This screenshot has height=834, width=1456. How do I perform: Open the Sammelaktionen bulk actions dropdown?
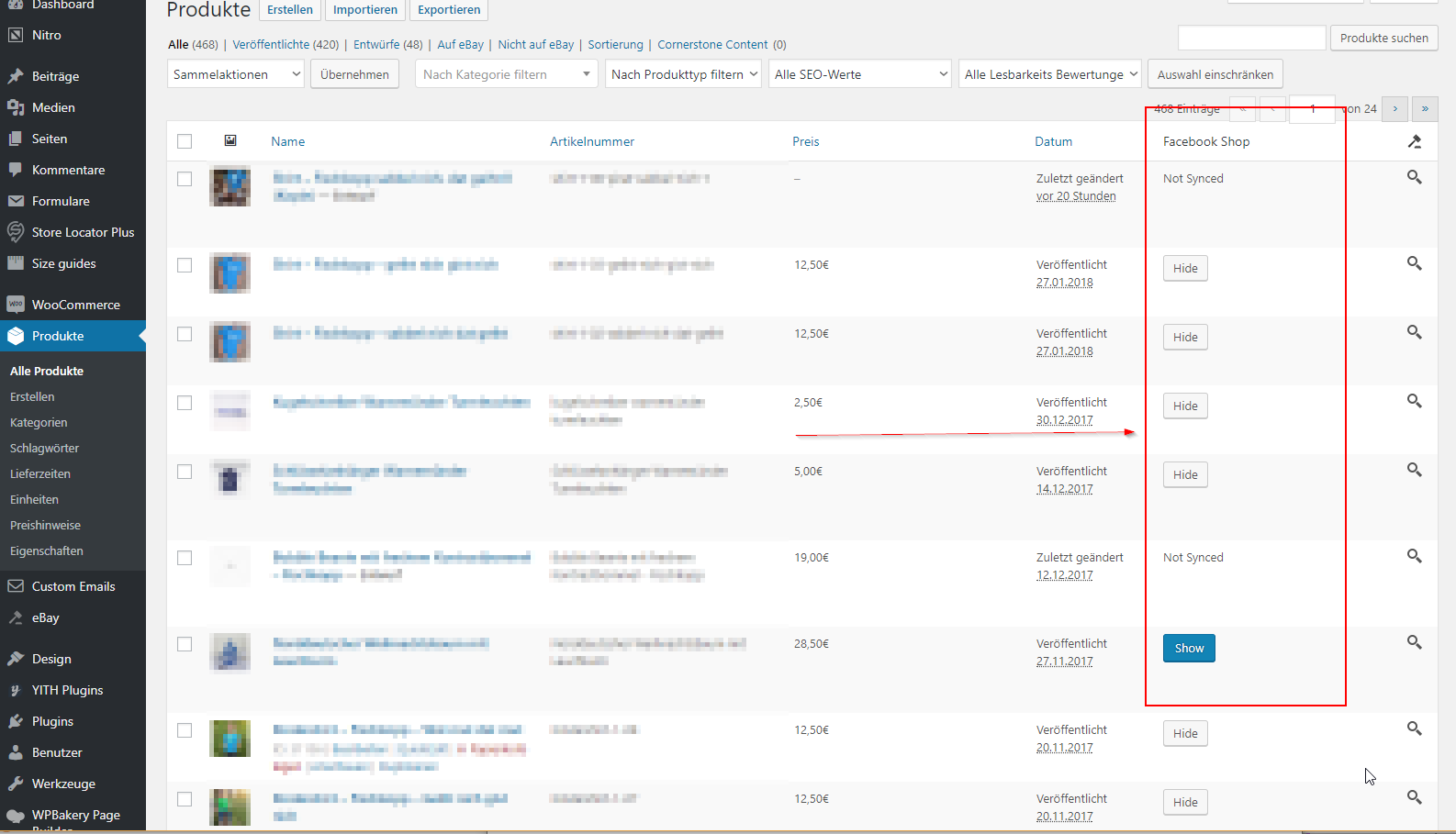pyautogui.click(x=236, y=74)
